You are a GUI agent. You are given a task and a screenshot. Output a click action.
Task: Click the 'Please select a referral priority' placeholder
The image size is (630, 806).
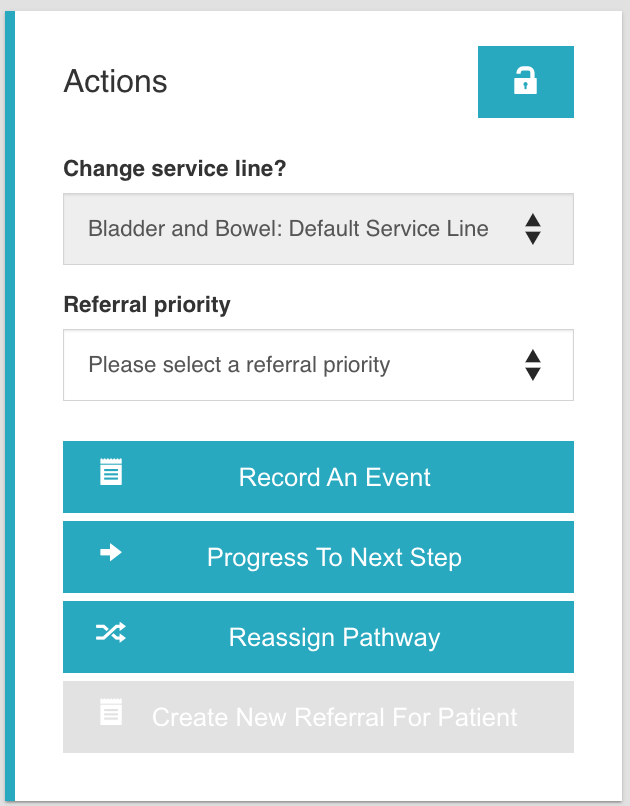(239, 364)
